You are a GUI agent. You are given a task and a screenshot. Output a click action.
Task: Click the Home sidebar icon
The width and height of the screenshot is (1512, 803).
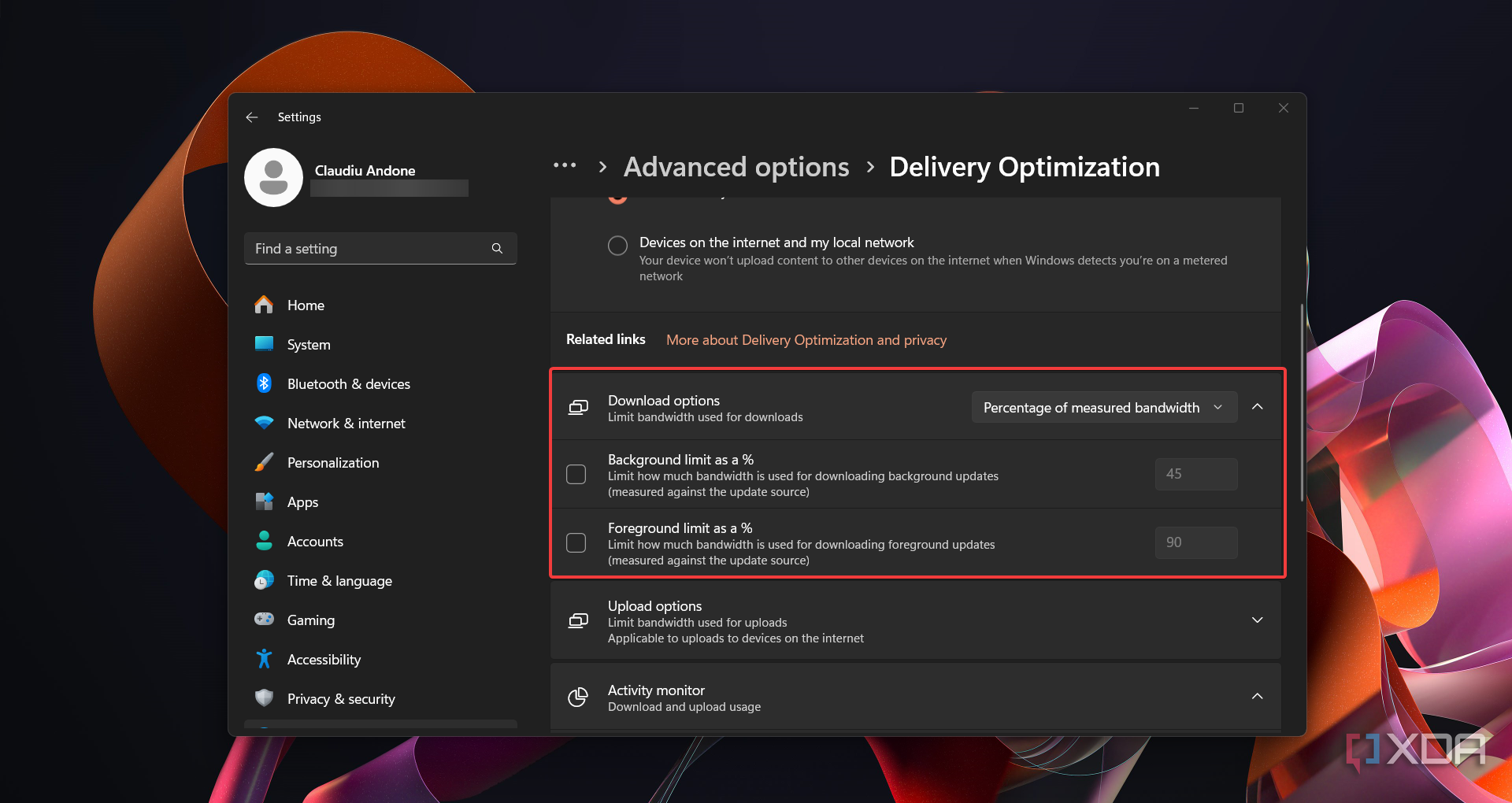click(x=264, y=305)
